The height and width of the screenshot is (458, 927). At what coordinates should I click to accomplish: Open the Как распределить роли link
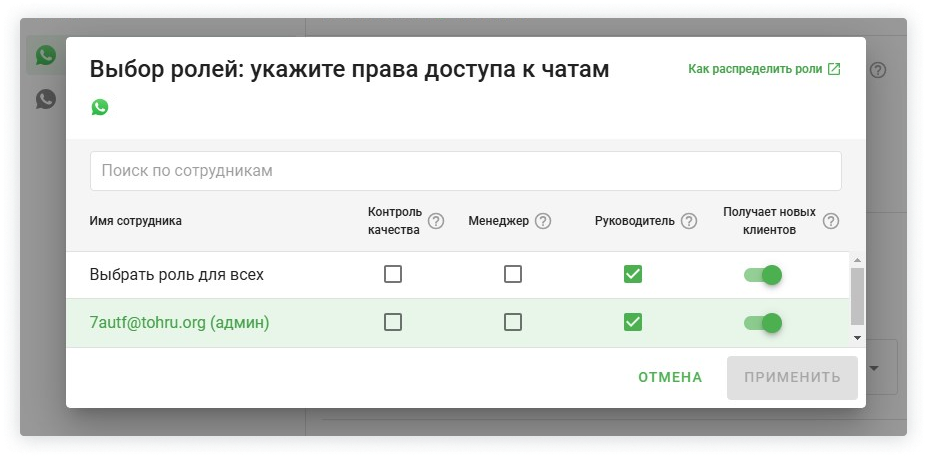(764, 69)
